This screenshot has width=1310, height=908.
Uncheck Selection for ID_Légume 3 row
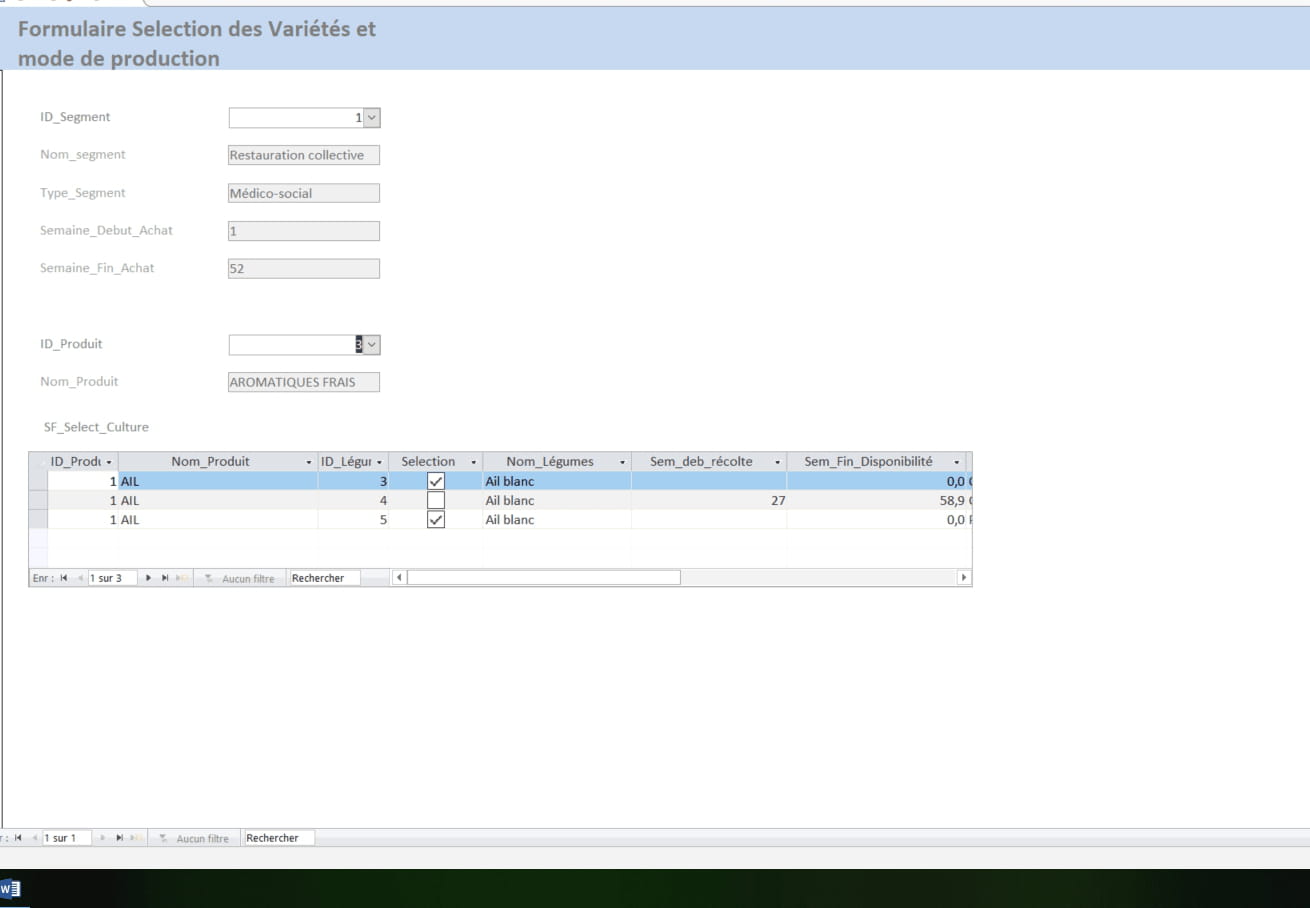pos(436,481)
